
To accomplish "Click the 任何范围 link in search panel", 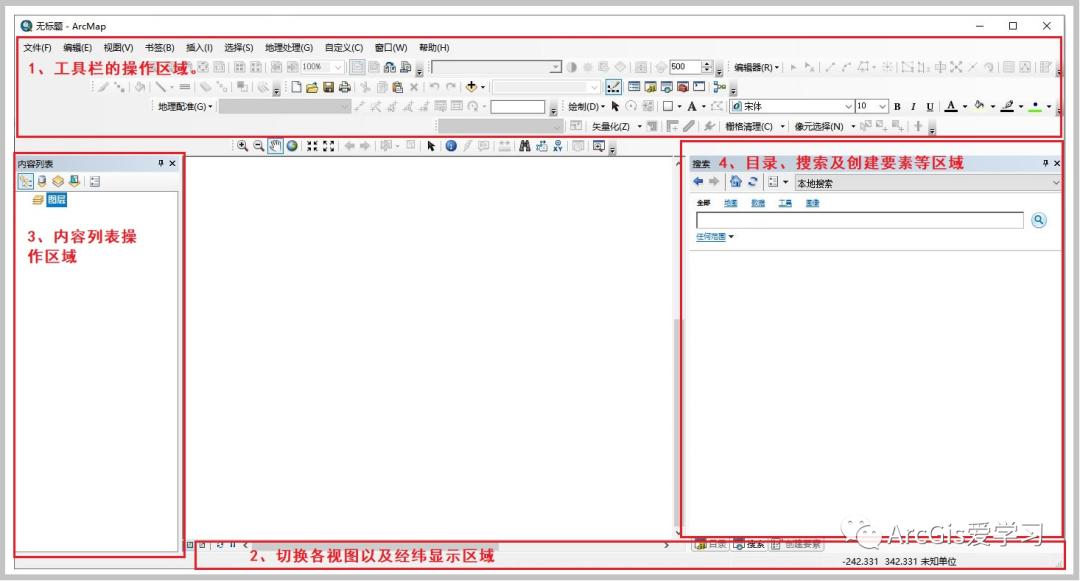I will tap(712, 235).
